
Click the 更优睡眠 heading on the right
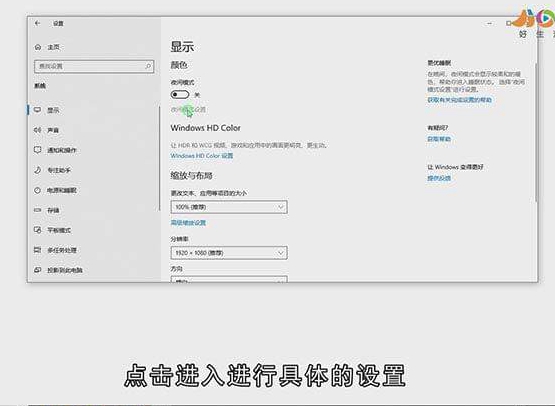pyautogui.click(x=439, y=63)
